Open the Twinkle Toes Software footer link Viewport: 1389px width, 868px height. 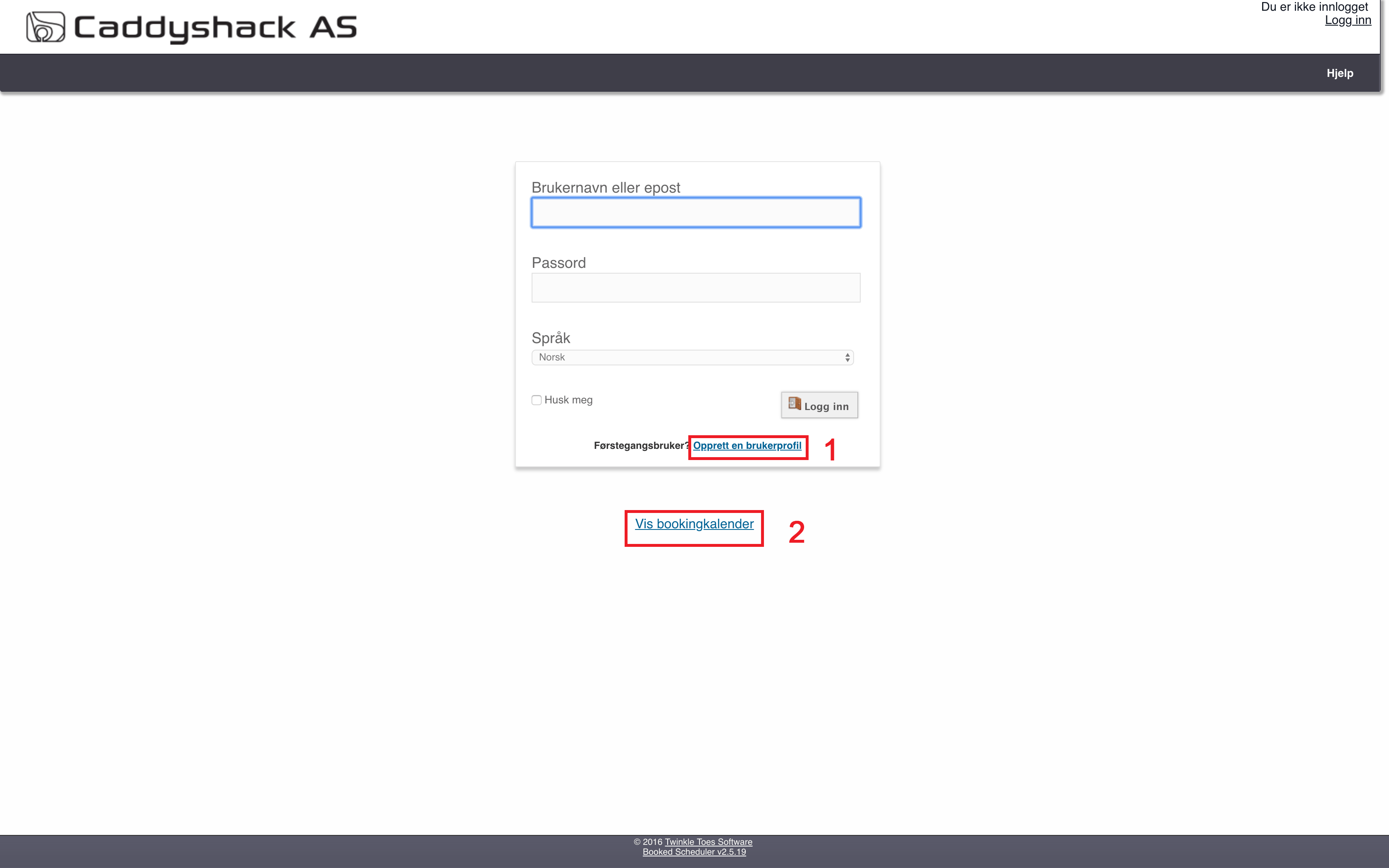pos(708,842)
